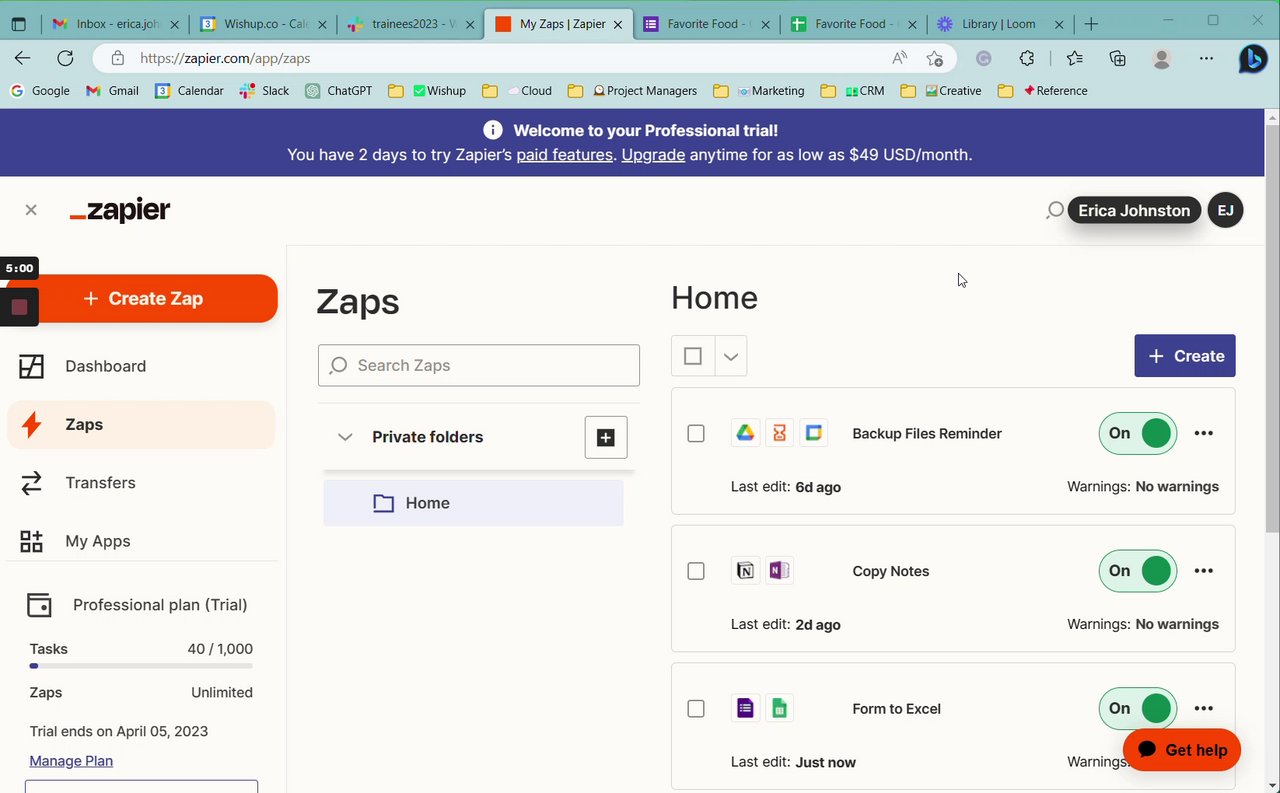Select the Home folder
The height and width of the screenshot is (793, 1280).
[473, 503]
